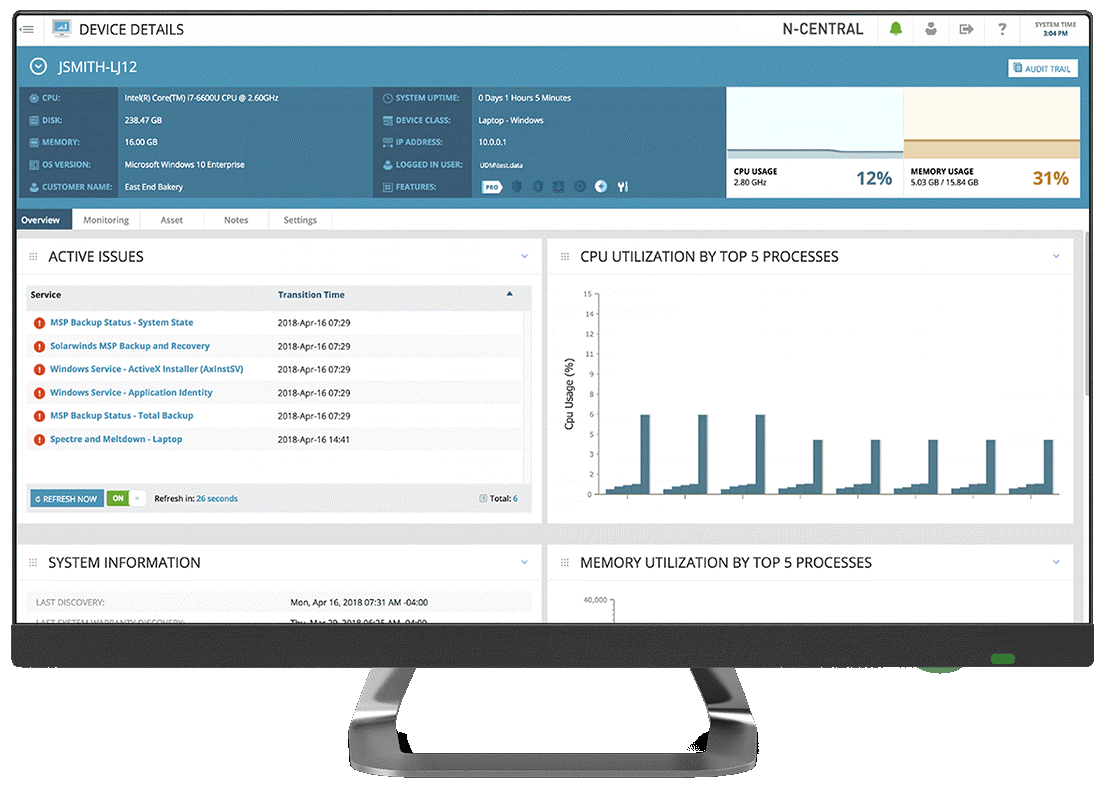
Task: Open the user account icon
Action: click(x=931, y=29)
